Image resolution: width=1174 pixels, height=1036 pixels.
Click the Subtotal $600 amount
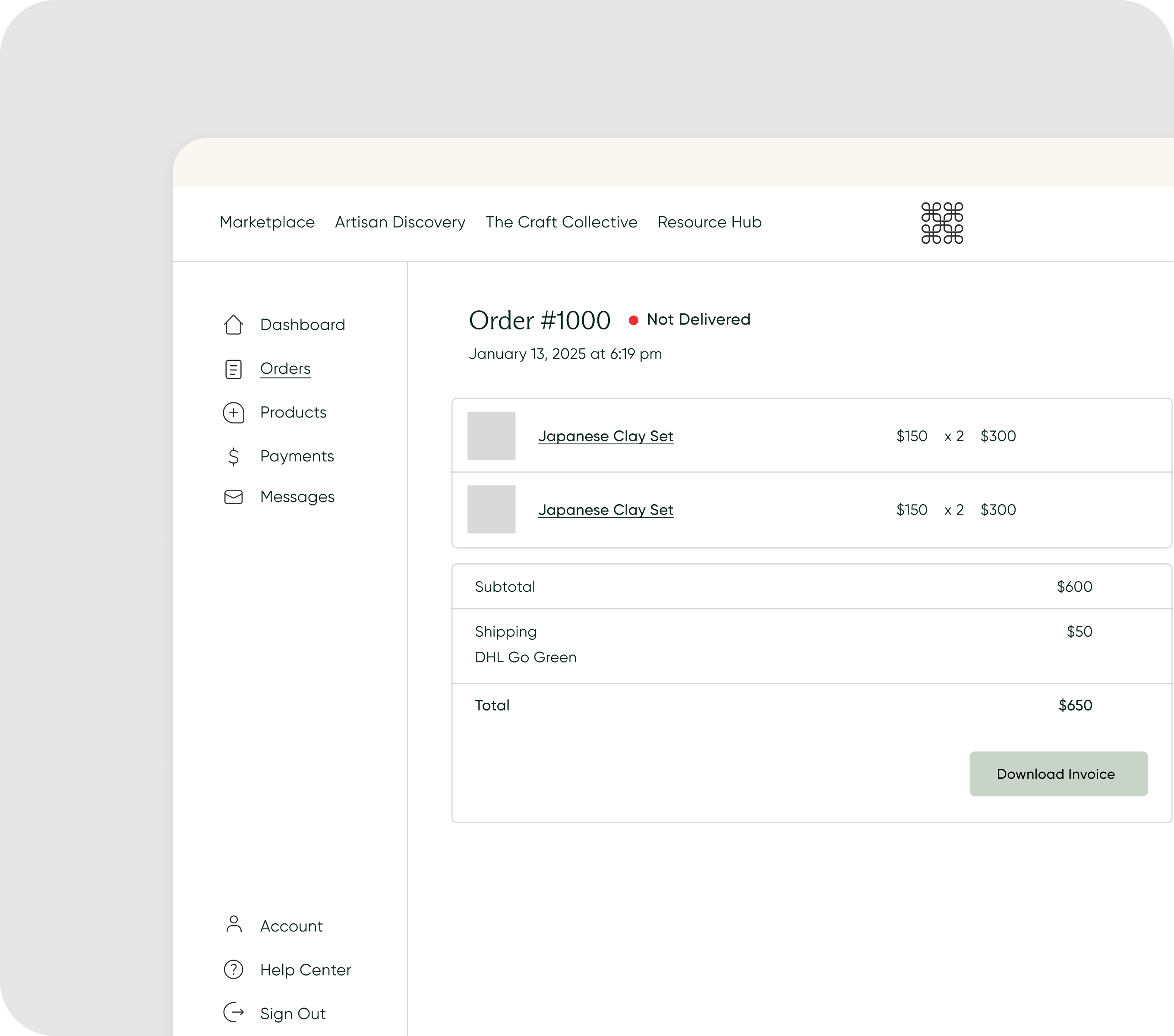tap(1074, 586)
